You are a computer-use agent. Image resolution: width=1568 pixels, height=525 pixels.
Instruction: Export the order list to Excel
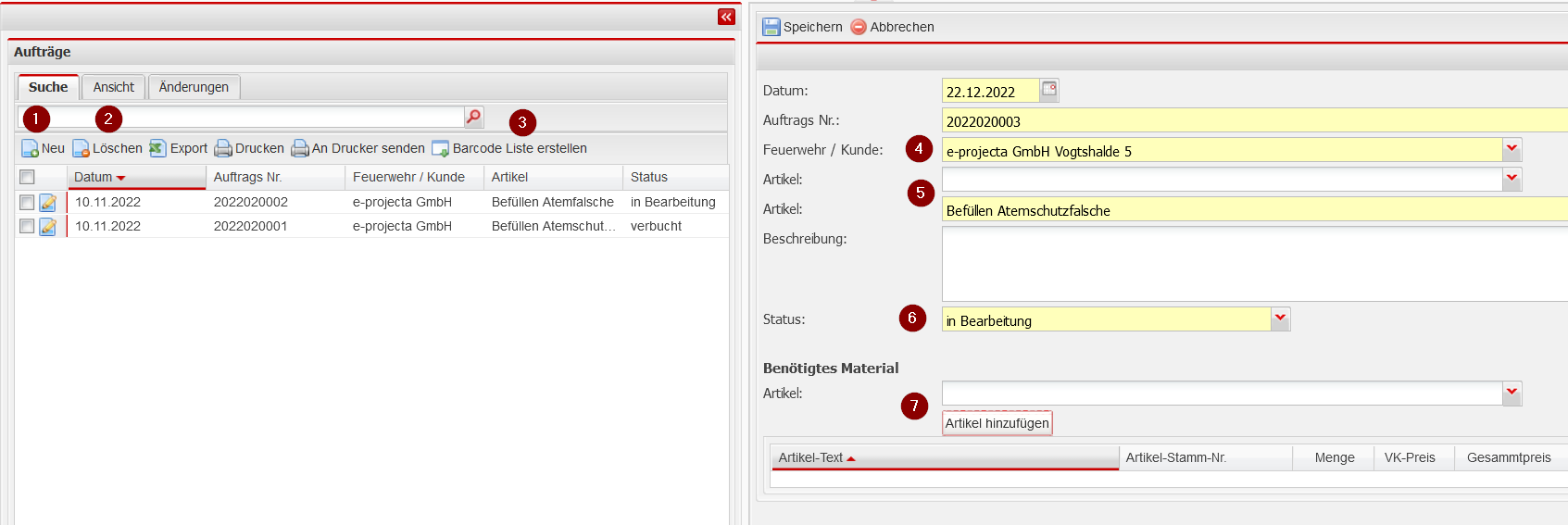click(158, 148)
